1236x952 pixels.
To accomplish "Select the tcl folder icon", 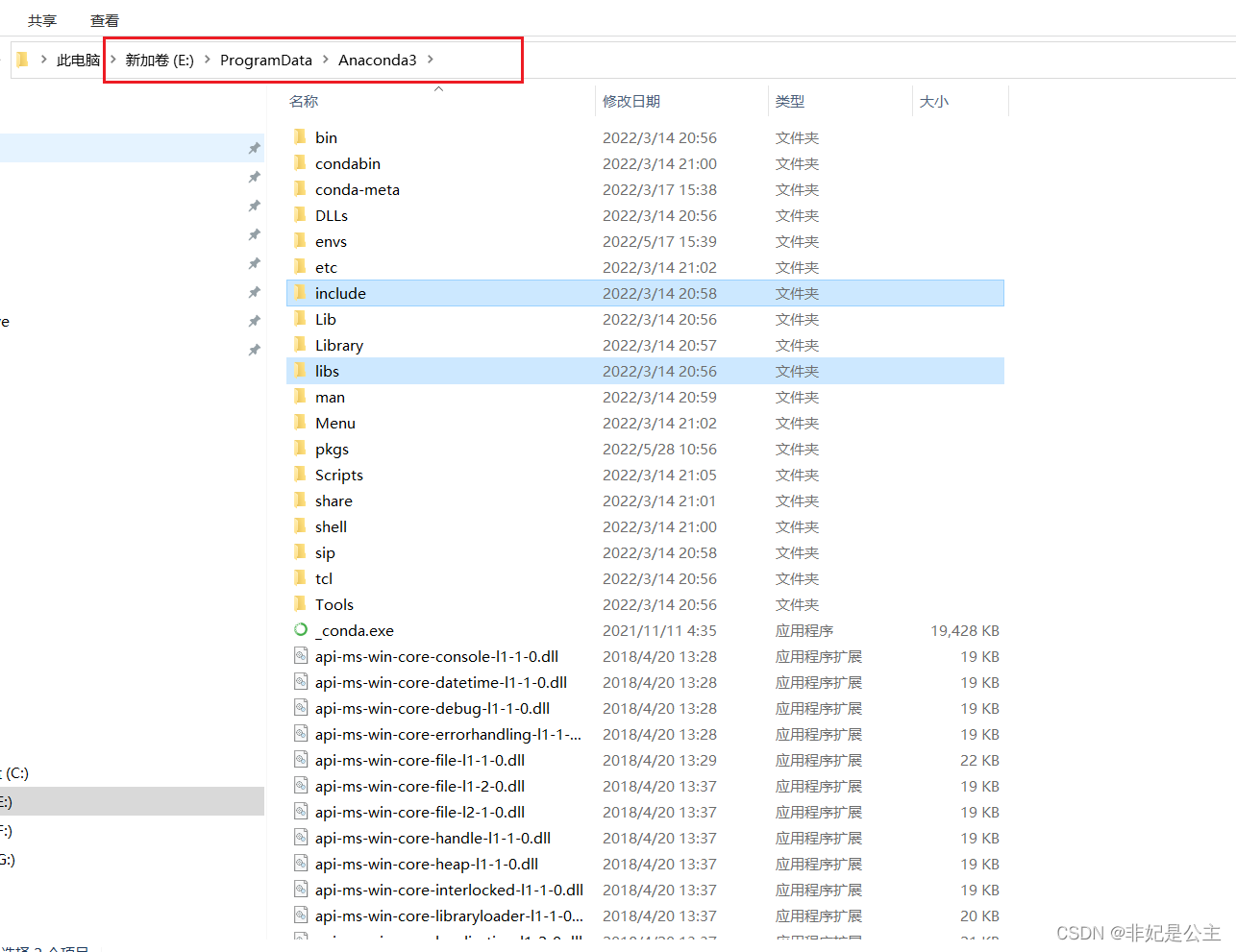I will point(300,577).
